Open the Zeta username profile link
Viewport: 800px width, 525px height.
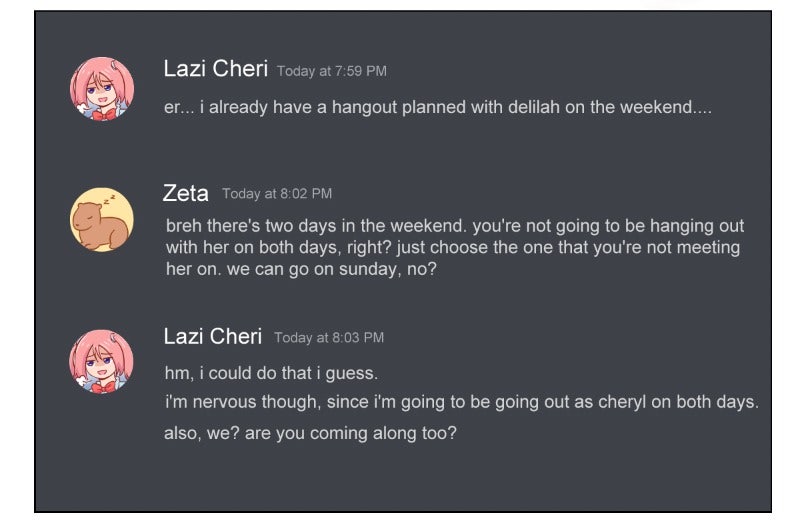click(186, 193)
